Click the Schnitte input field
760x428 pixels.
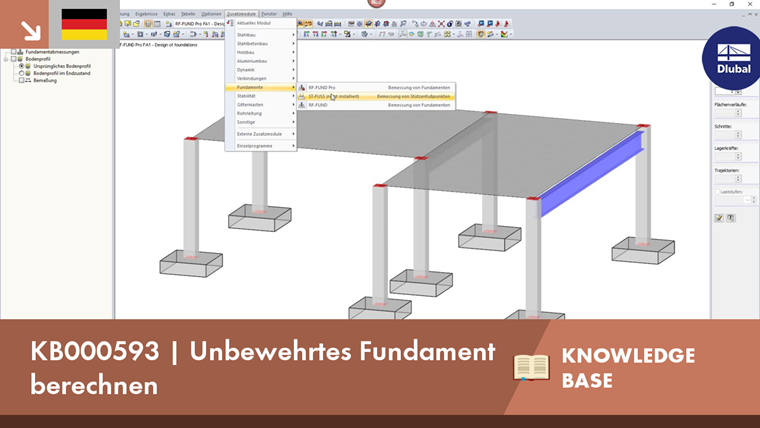[x=725, y=135]
